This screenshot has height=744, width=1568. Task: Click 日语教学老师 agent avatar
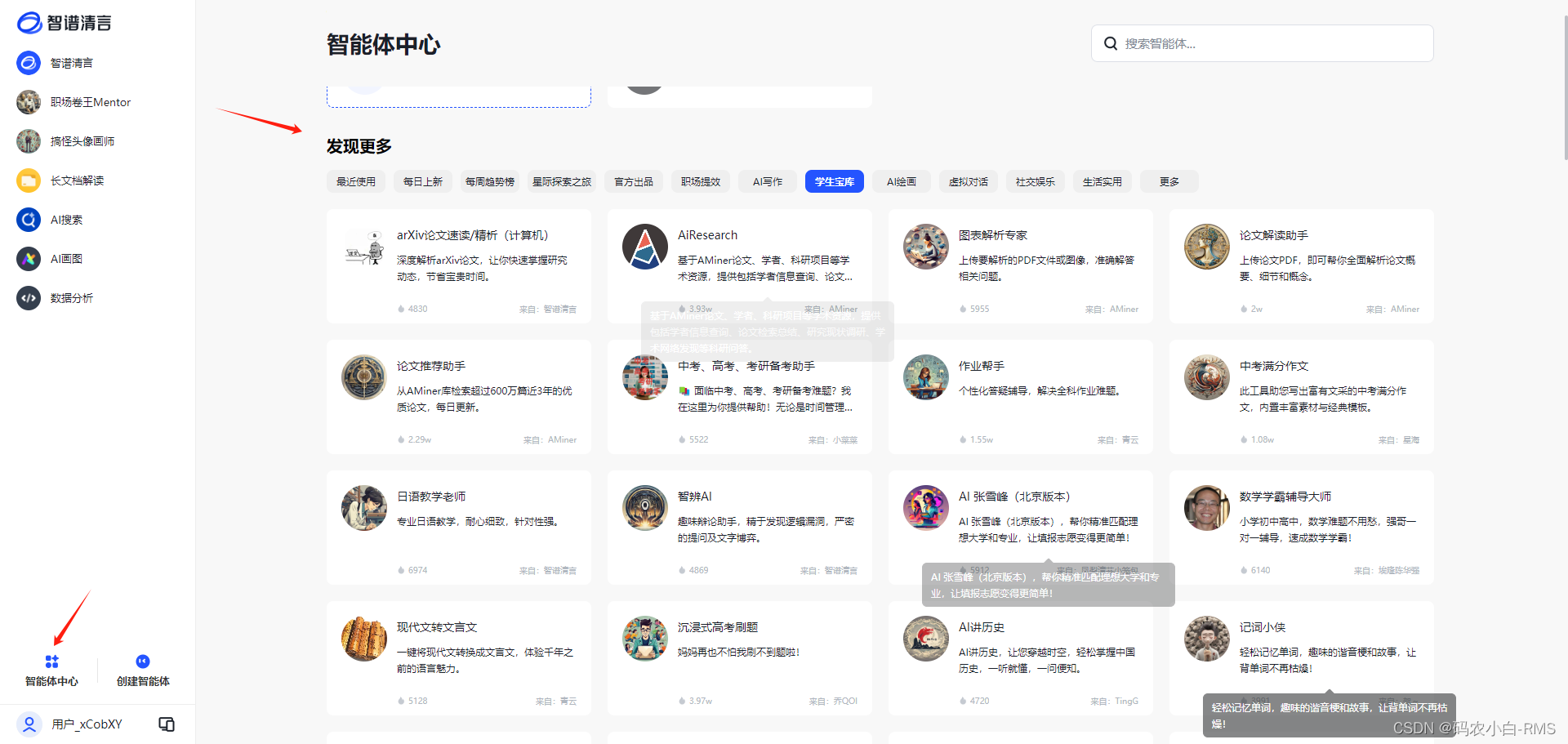tap(364, 508)
